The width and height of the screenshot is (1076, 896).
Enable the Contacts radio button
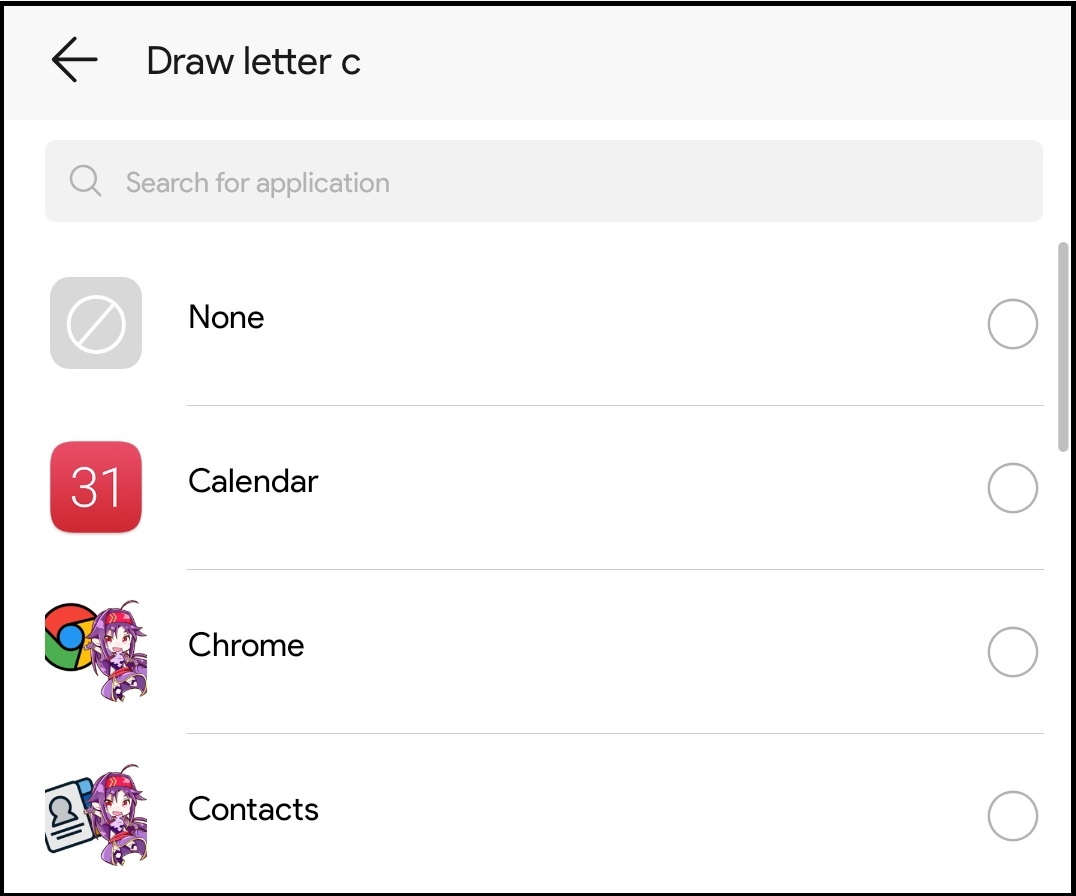(x=1012, y=816)
